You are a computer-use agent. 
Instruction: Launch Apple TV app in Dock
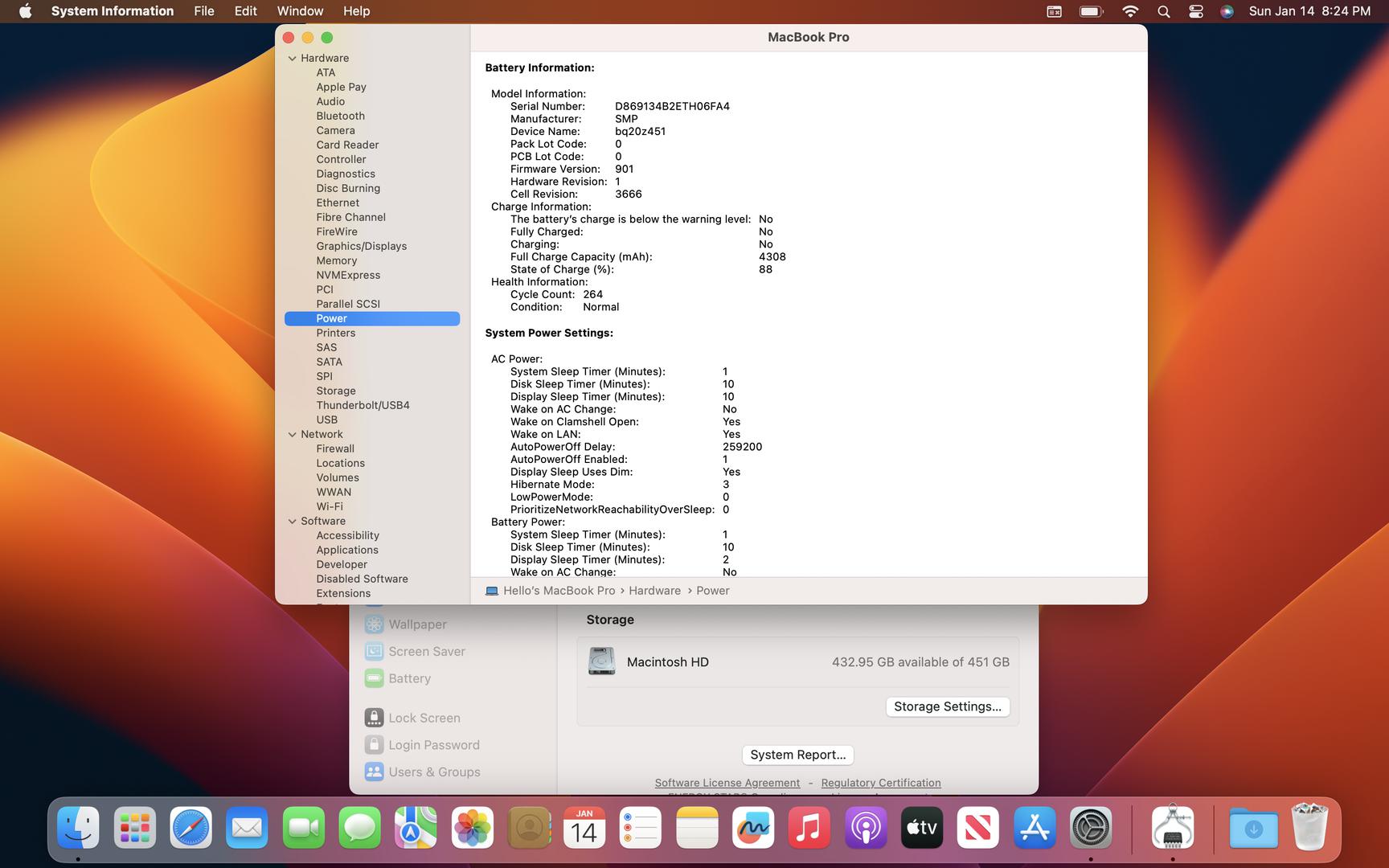tap(922, 827)
